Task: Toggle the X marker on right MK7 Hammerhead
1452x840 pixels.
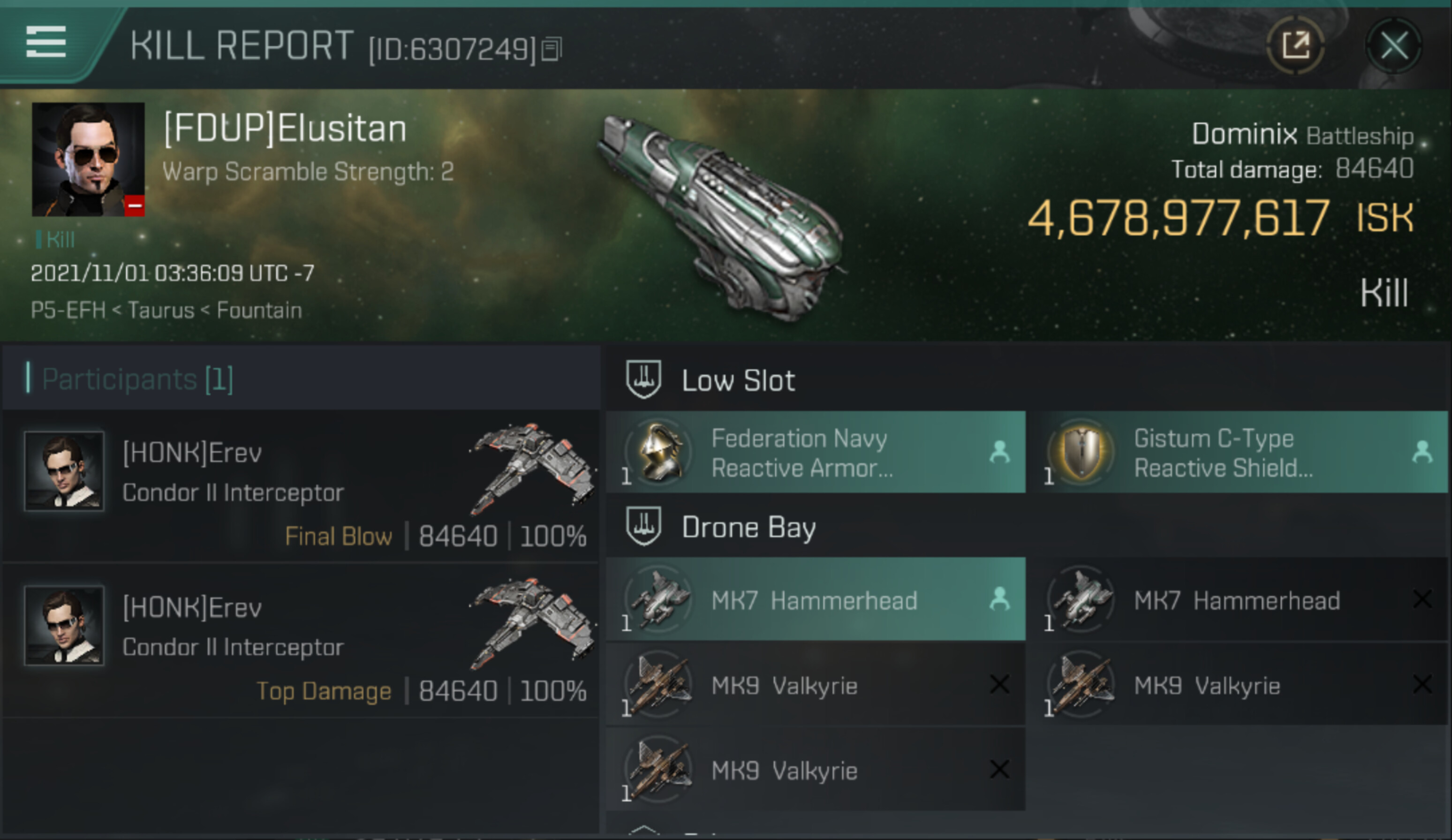Action: coord(1422,599)
